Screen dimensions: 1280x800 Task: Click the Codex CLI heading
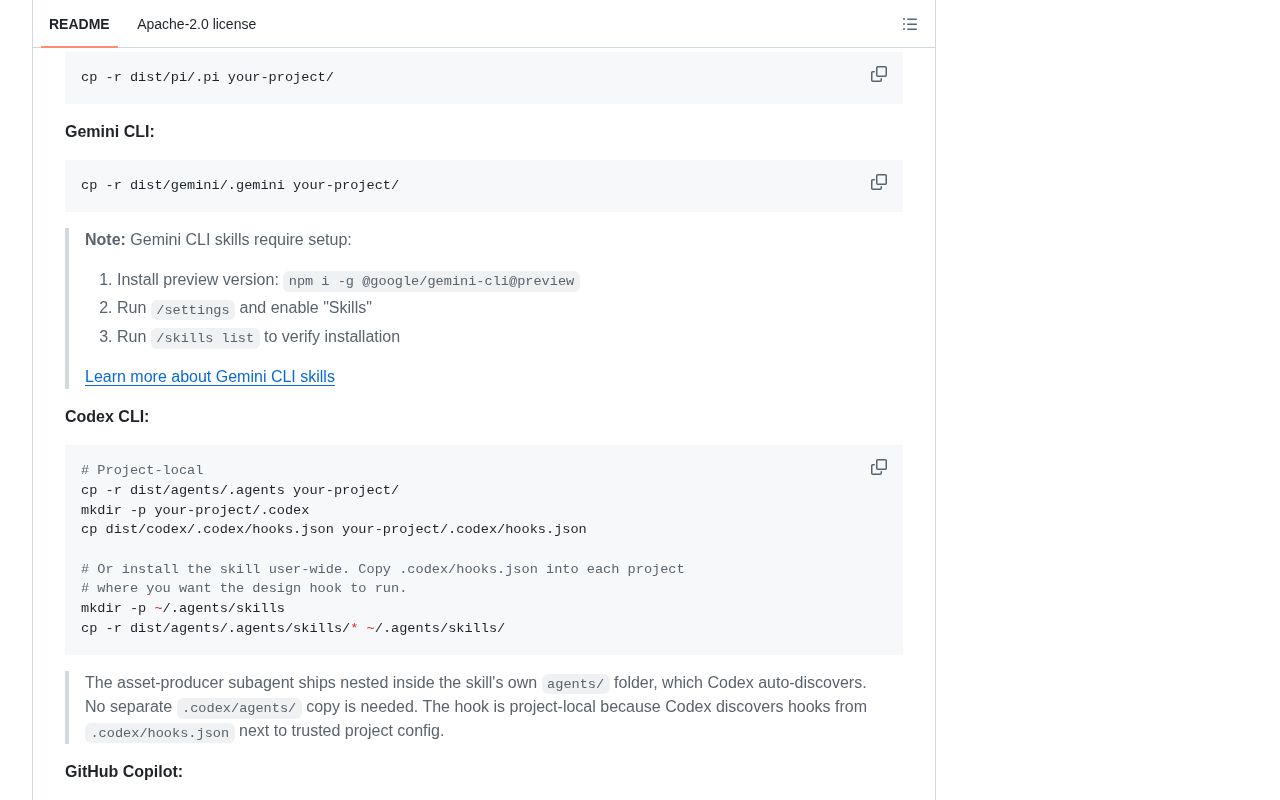point(107,417)
